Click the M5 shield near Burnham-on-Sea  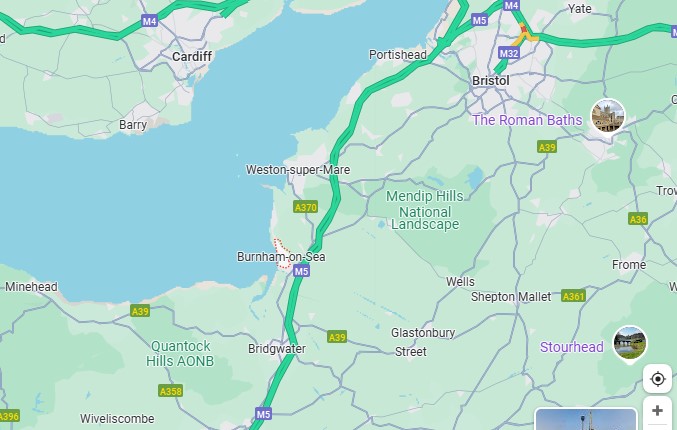301,271
